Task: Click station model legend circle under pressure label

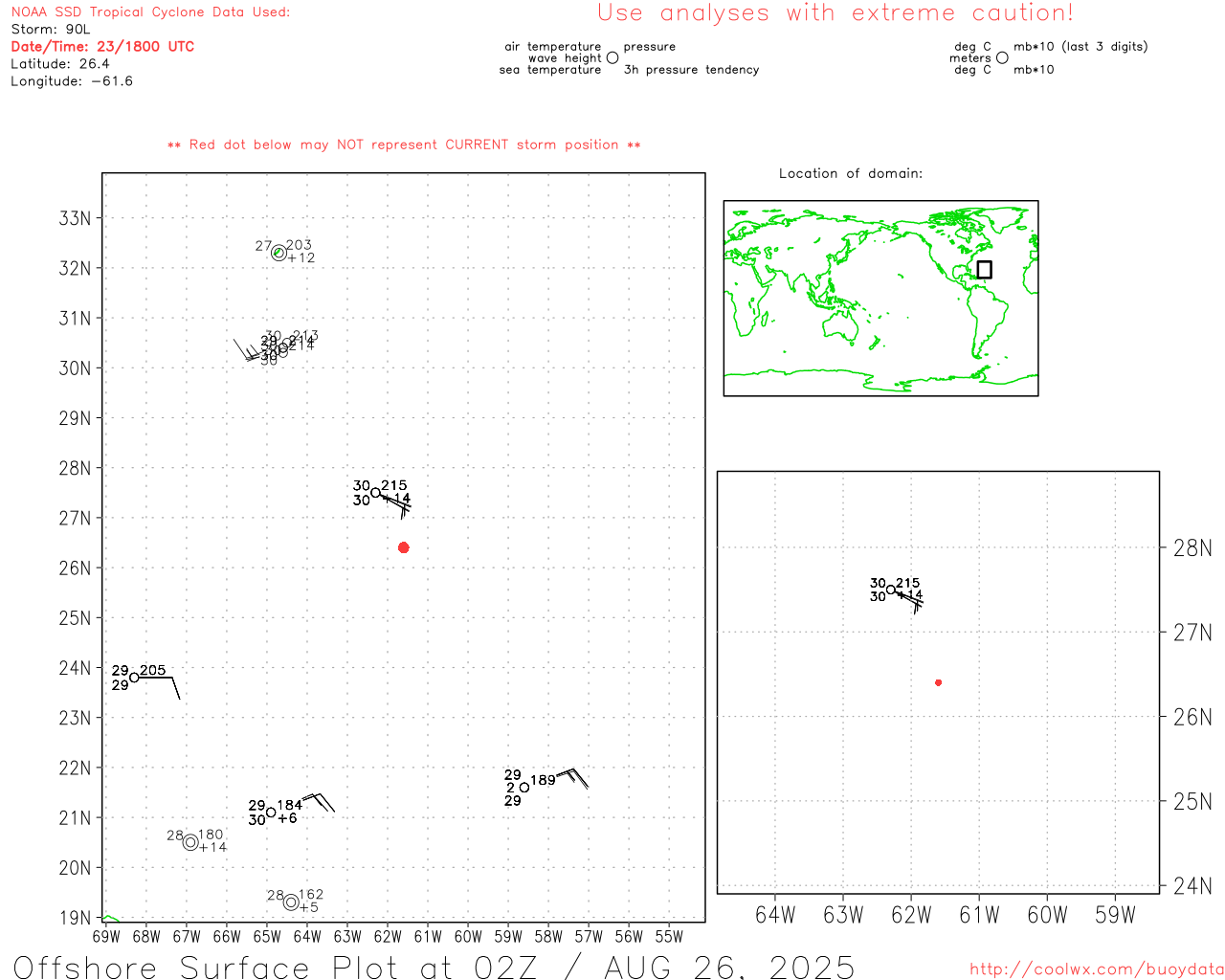Action: coord(612,57)
